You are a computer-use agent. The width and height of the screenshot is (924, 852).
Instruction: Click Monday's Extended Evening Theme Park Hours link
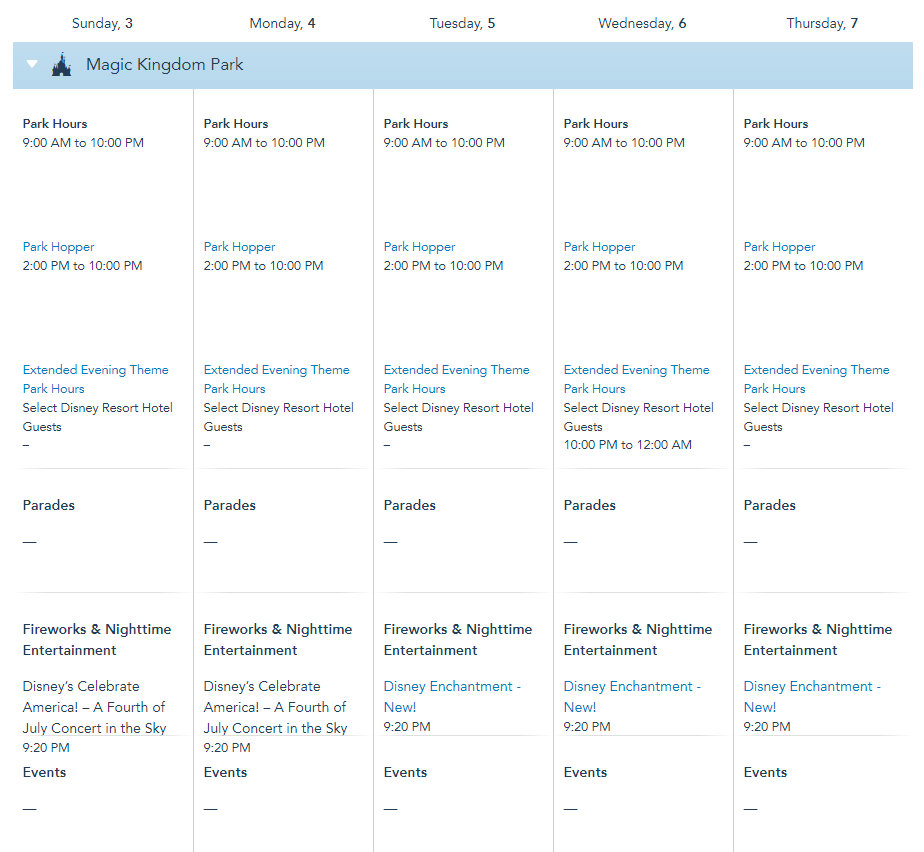276,370
